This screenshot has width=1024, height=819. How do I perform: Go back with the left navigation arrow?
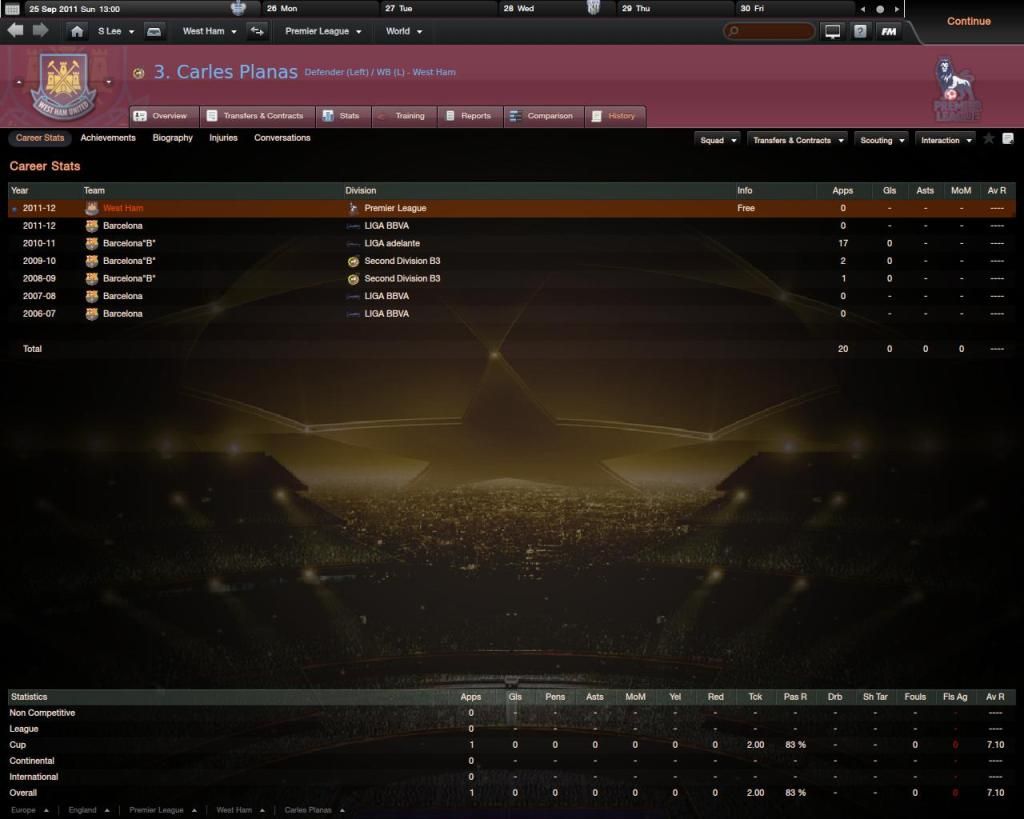(16, 31)
